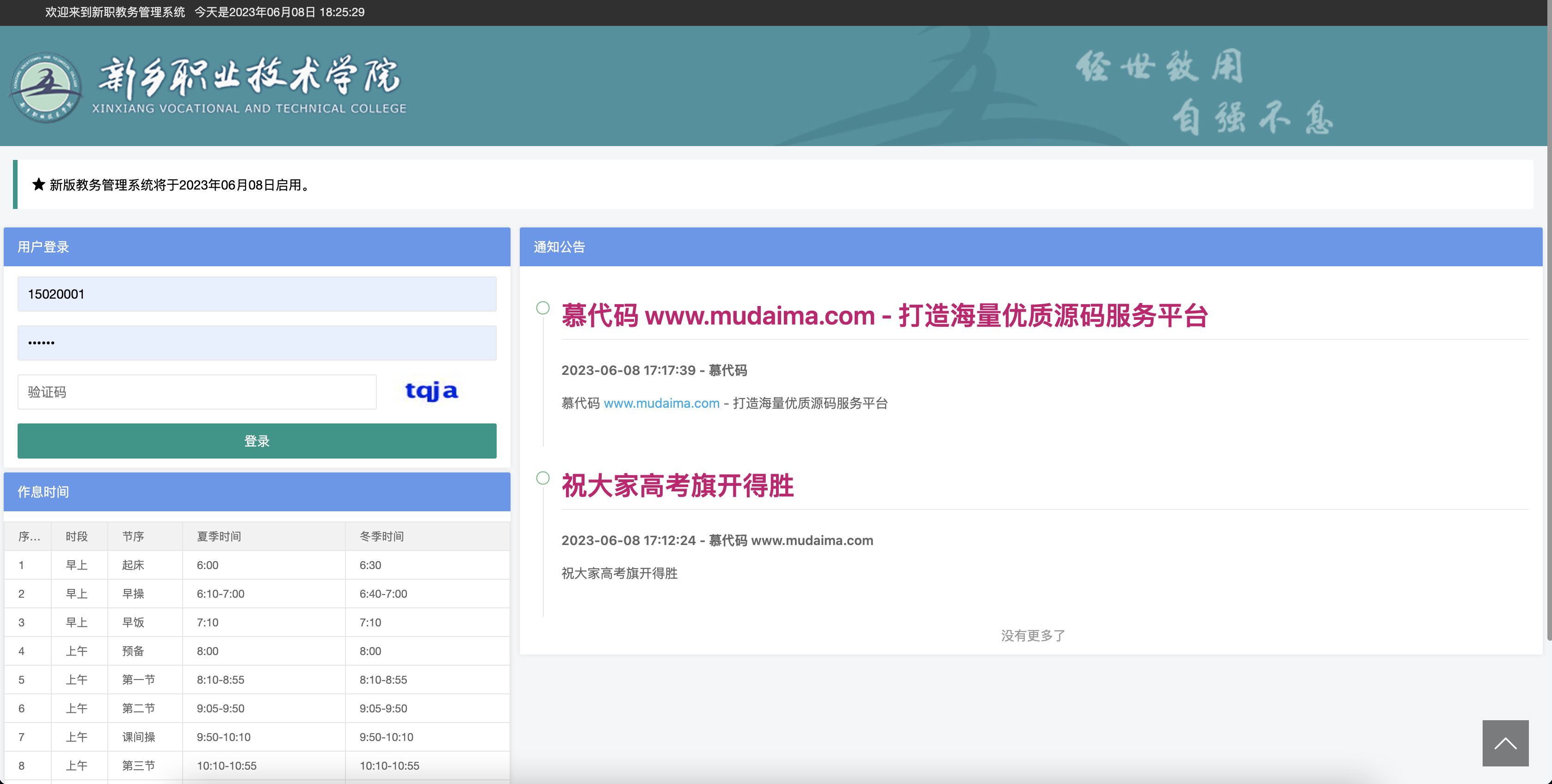1552x784 pixels.
Task: Click the 作息时间 panel header
Action: pyautogui.click(x=257, y=492)
